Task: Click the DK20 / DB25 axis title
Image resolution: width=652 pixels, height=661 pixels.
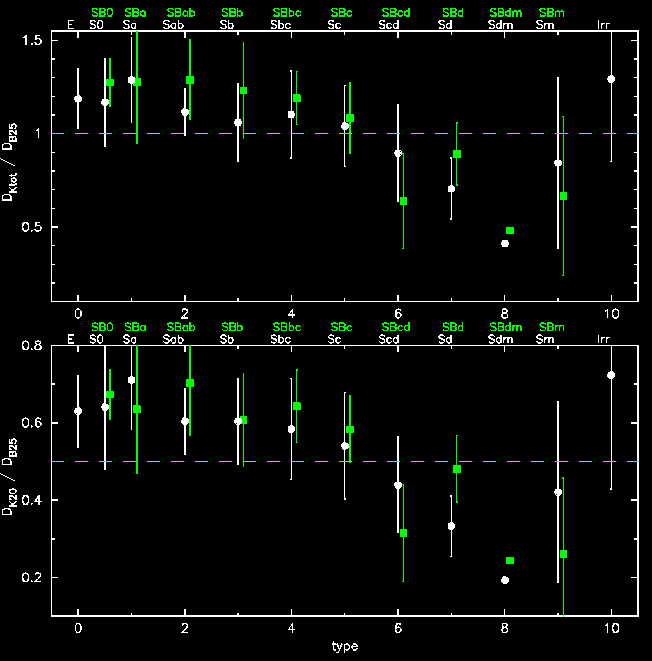Action: (10, 476)
